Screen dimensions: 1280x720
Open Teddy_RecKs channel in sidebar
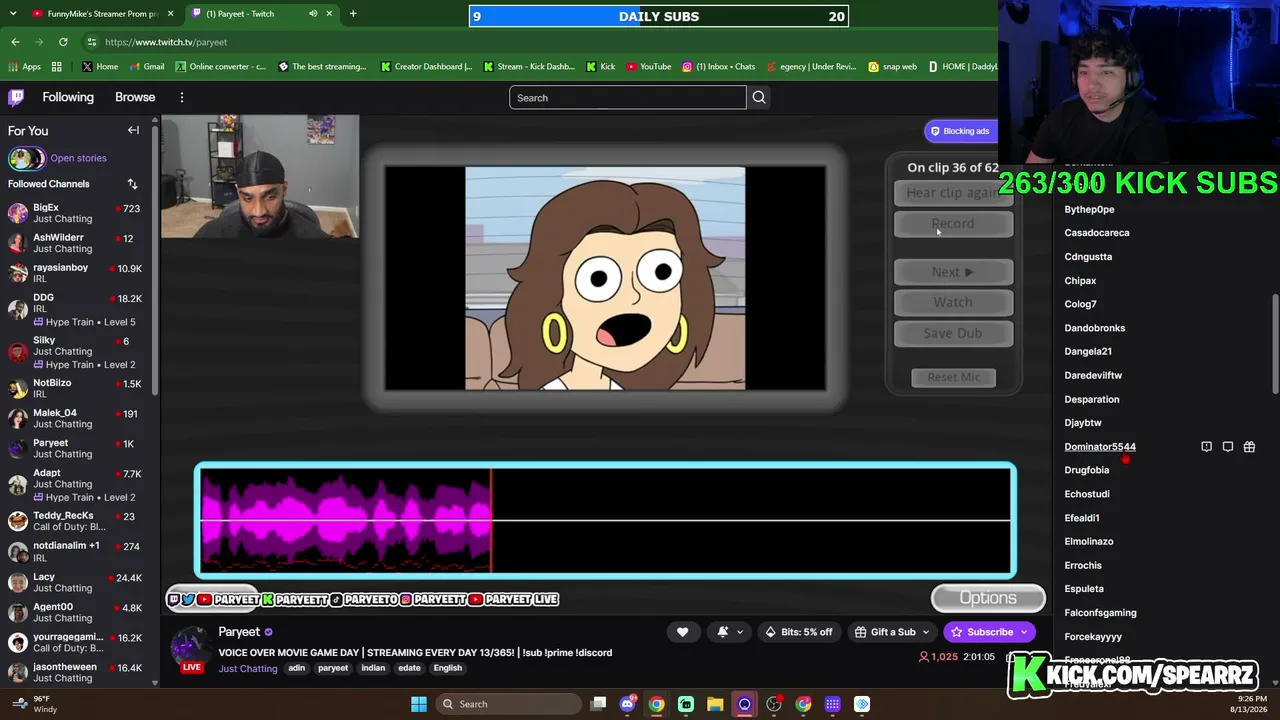75,521
